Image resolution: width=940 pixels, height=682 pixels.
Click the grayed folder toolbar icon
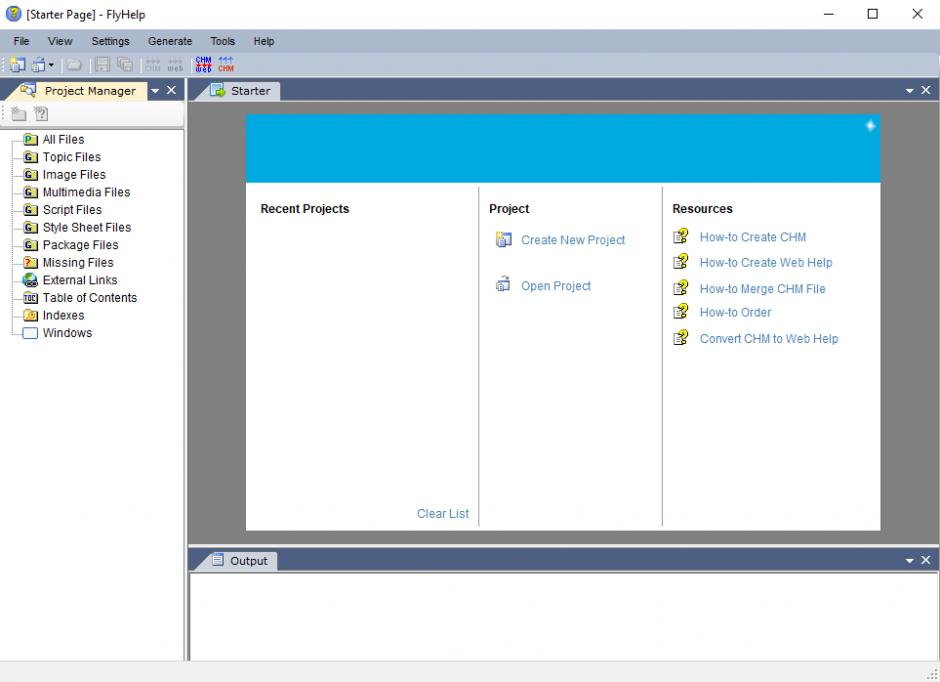point(74,64)
